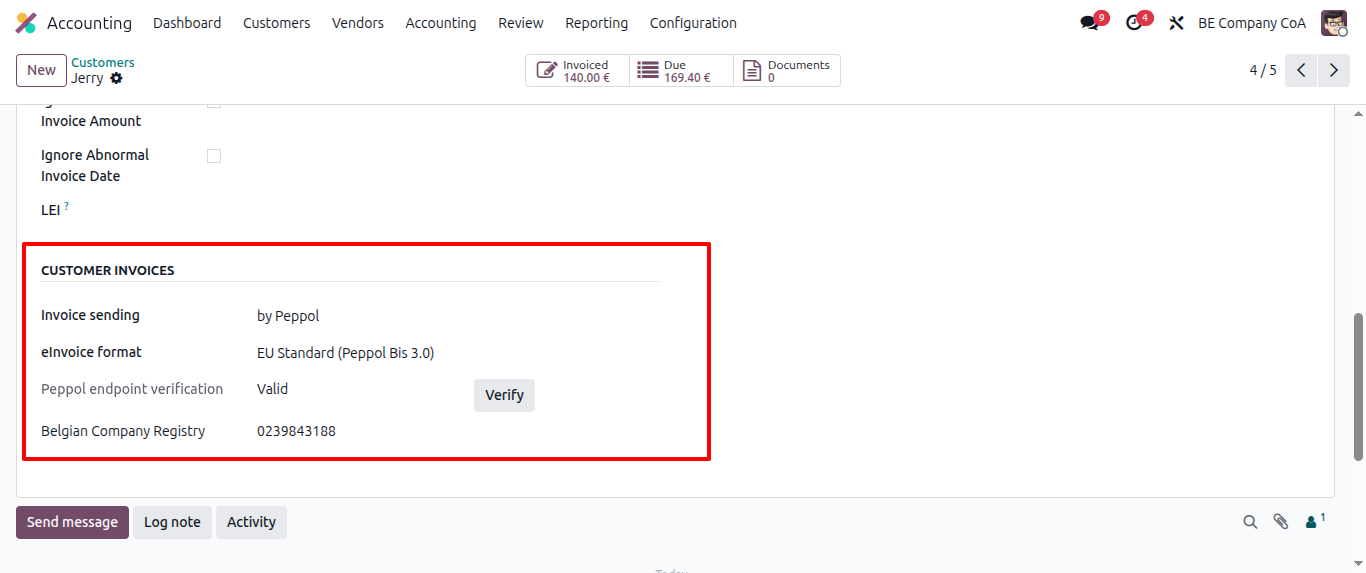This screenshot has width=1366, height=573.
Task: Click Send message button
Action: [x=72, y=522]
